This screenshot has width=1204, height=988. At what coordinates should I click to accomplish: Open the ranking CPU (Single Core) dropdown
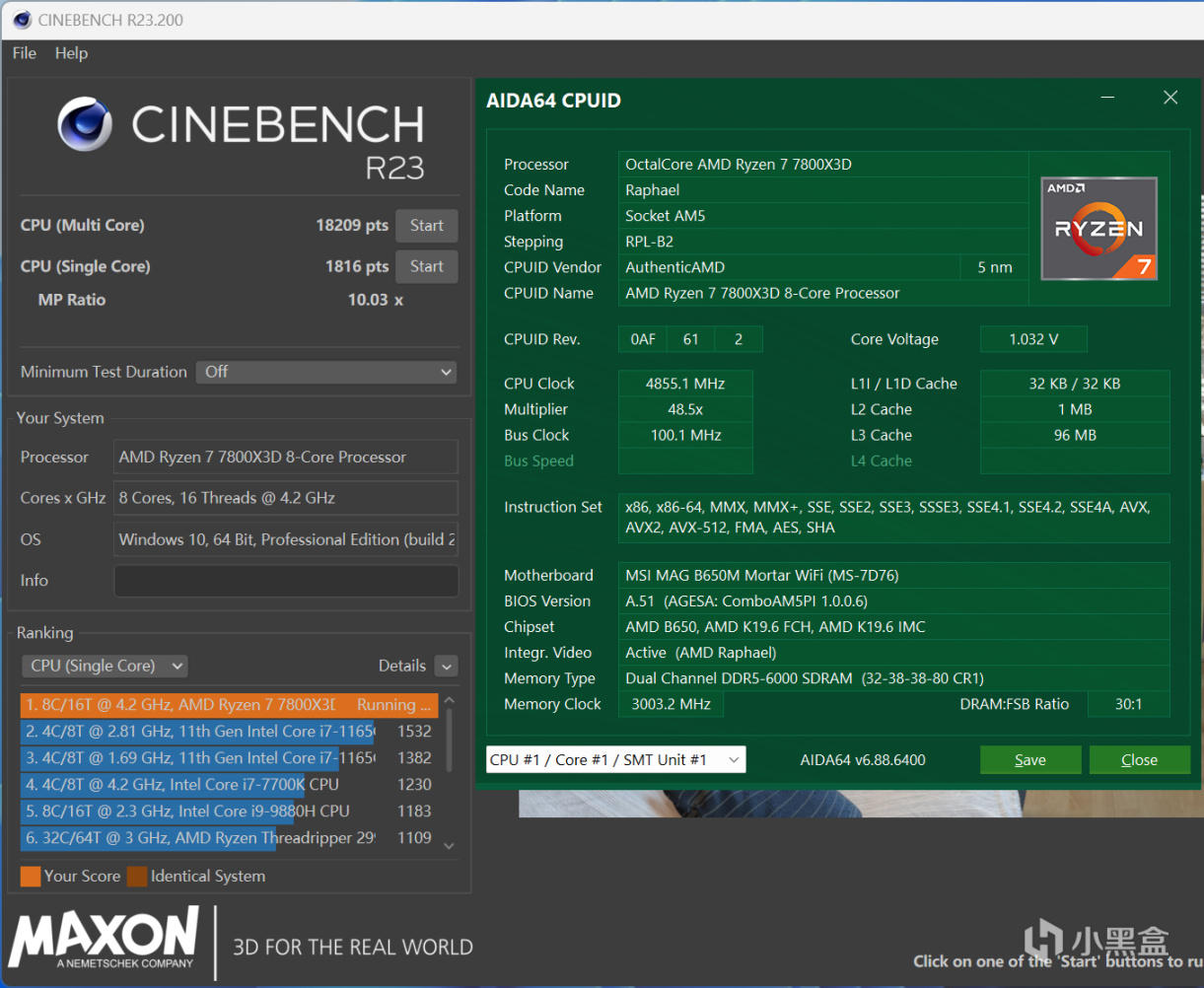[105, 666]
